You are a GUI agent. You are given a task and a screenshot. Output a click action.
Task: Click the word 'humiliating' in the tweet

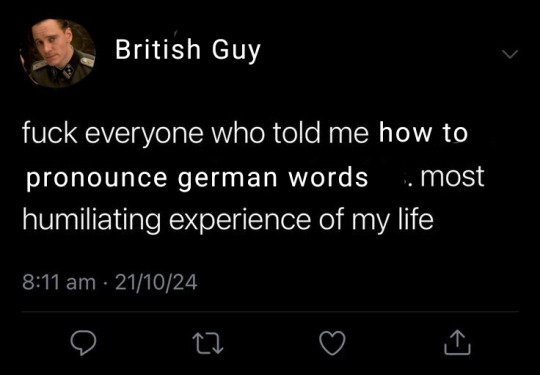pyautogui.click(x=92, y=221)
